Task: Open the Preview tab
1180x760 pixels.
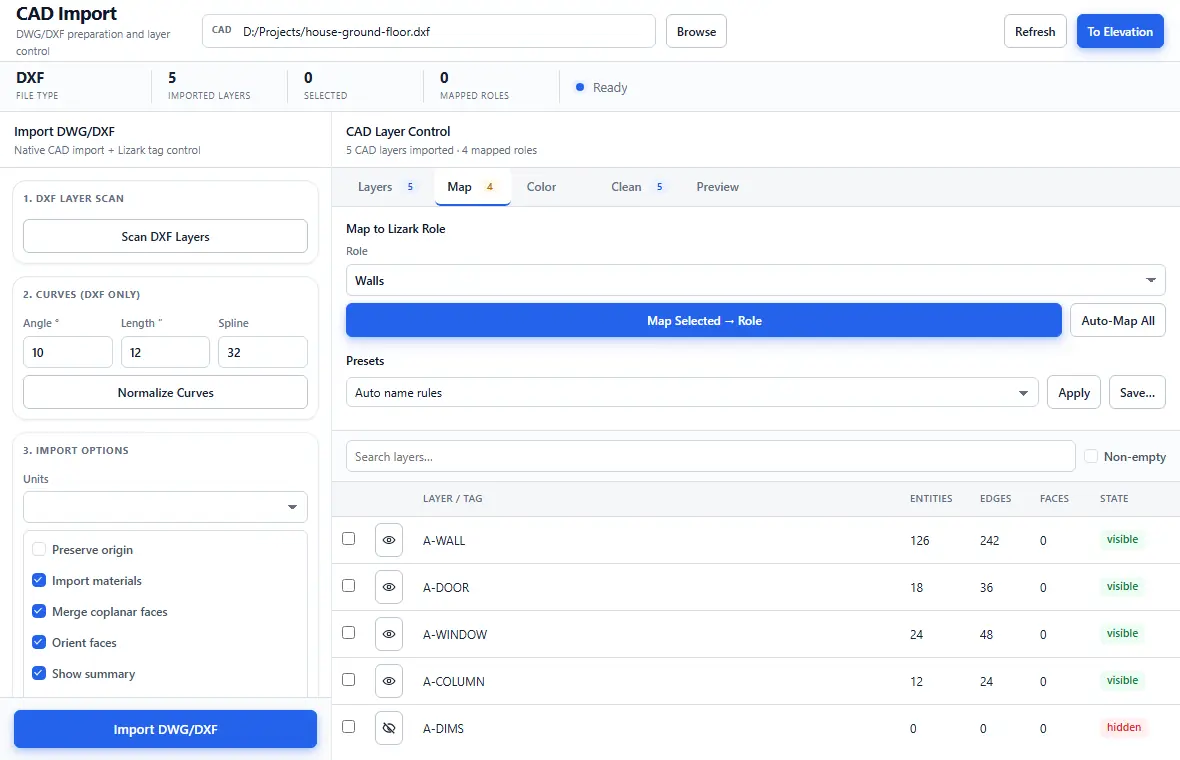Action: pyautogui.click(x=717, y=187)
